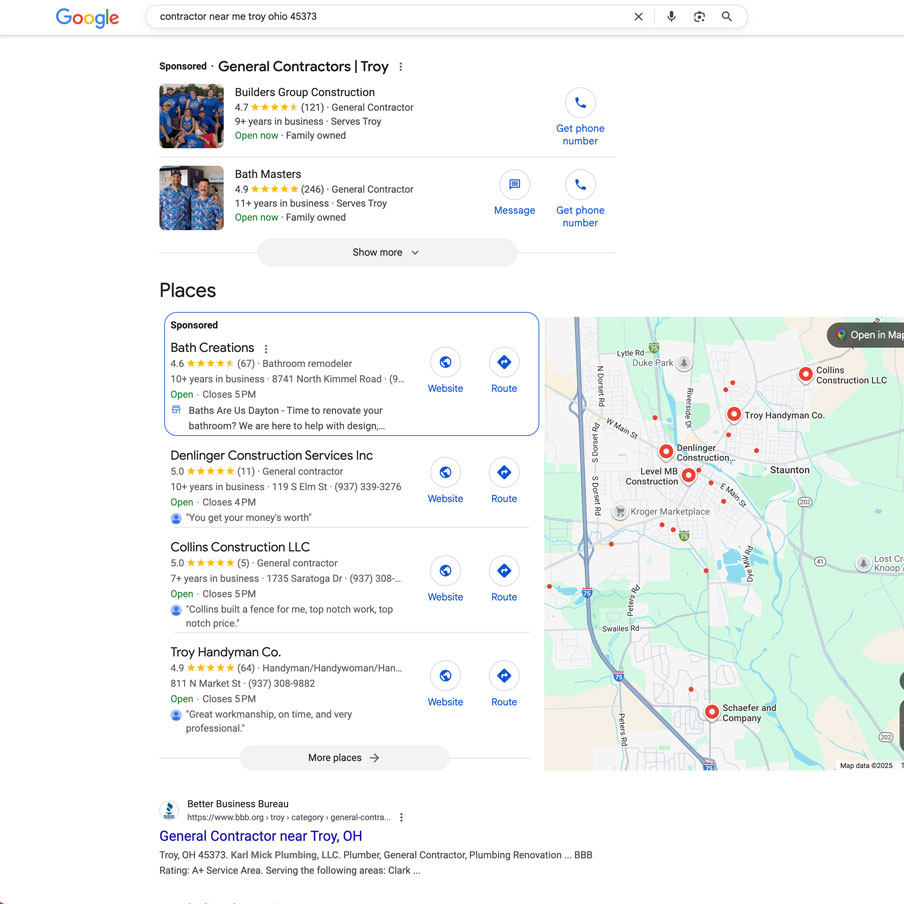Submit search with magnifying glass icon
This screenshot has height=904, width=904.
726,17
